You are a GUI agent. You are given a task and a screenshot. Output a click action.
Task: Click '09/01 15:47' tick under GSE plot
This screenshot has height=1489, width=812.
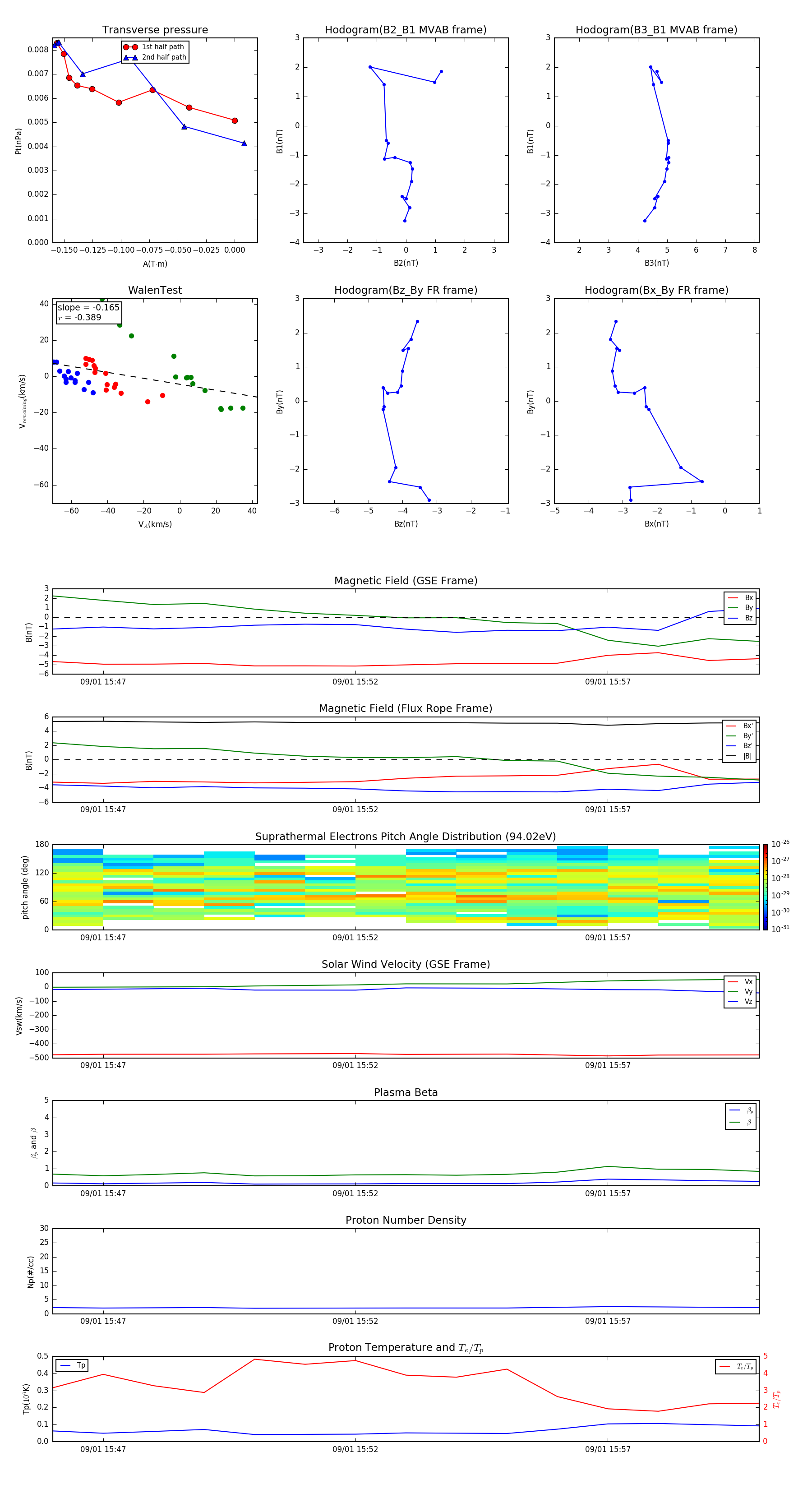click(103, 682)
